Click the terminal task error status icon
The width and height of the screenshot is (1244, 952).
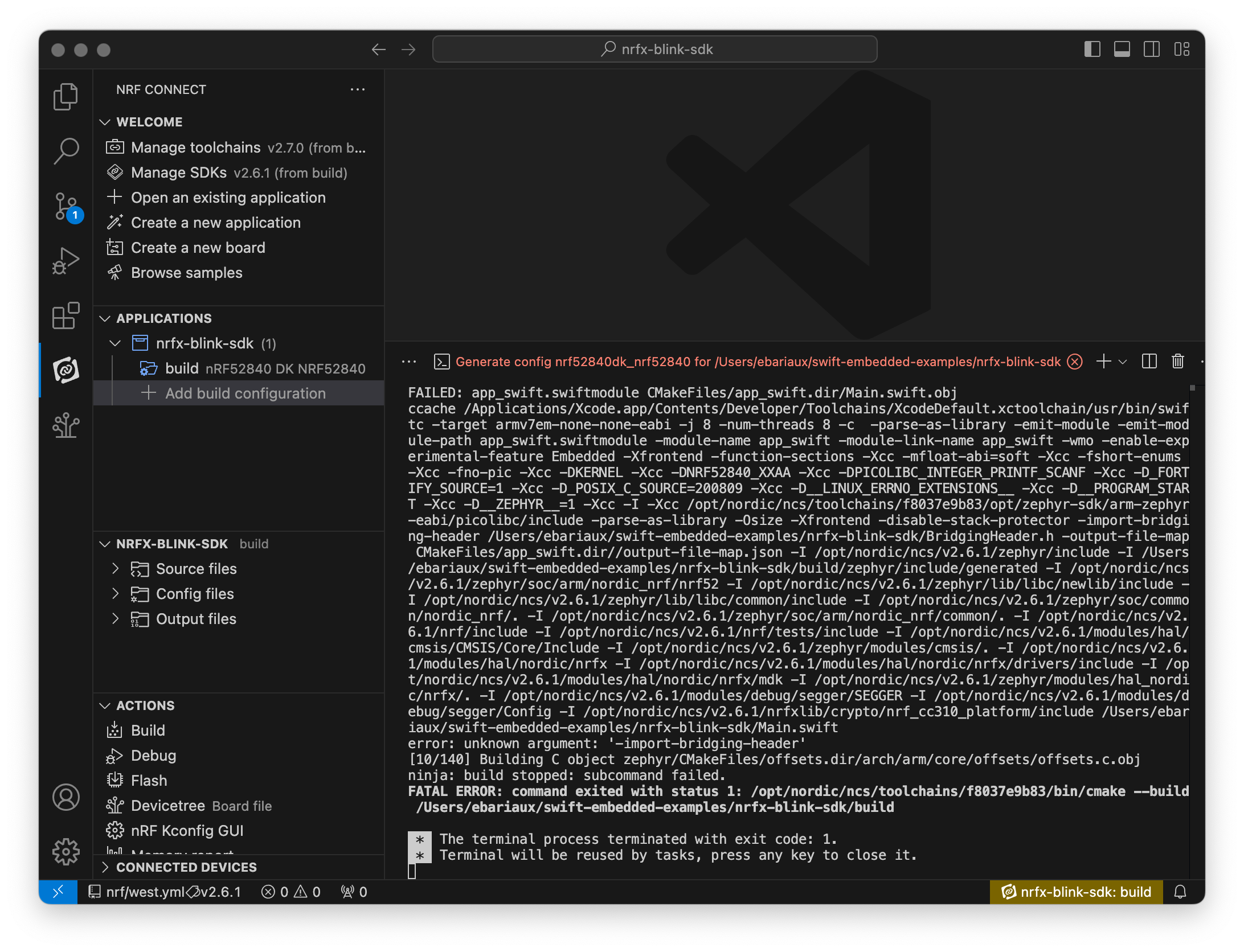pos(1075,362)
